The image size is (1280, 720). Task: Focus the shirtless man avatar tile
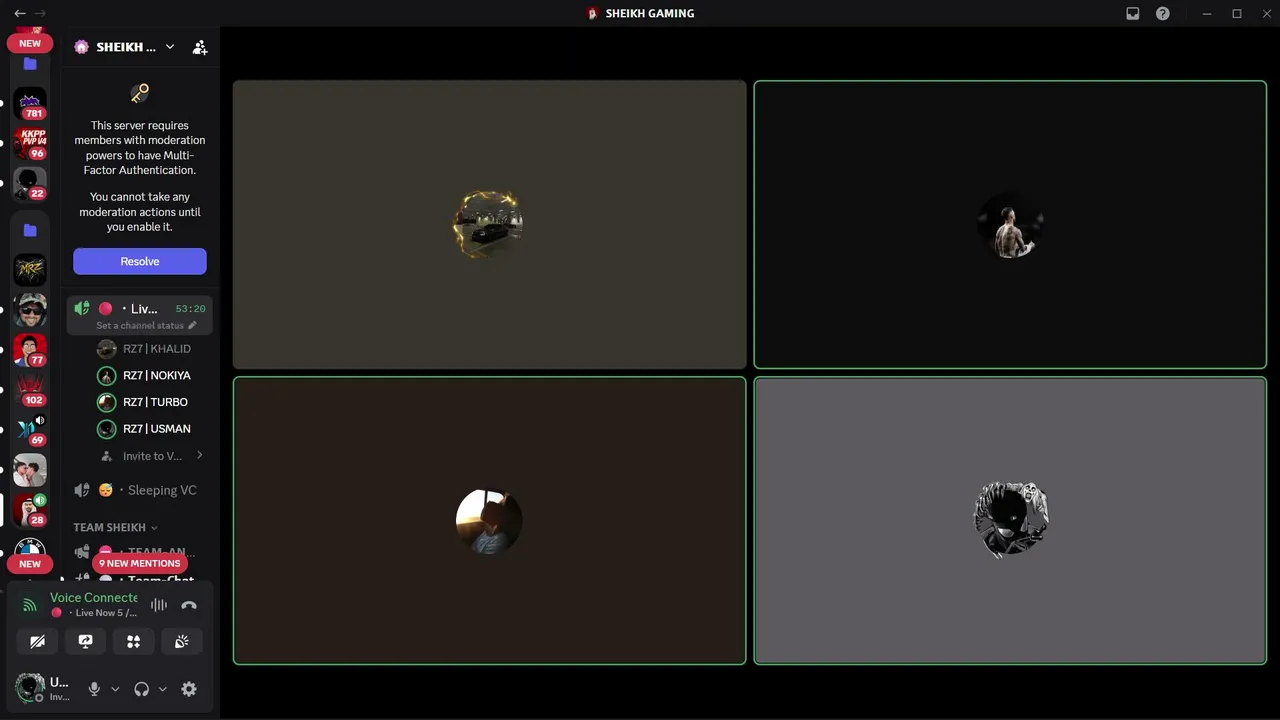pos(1010,225)
